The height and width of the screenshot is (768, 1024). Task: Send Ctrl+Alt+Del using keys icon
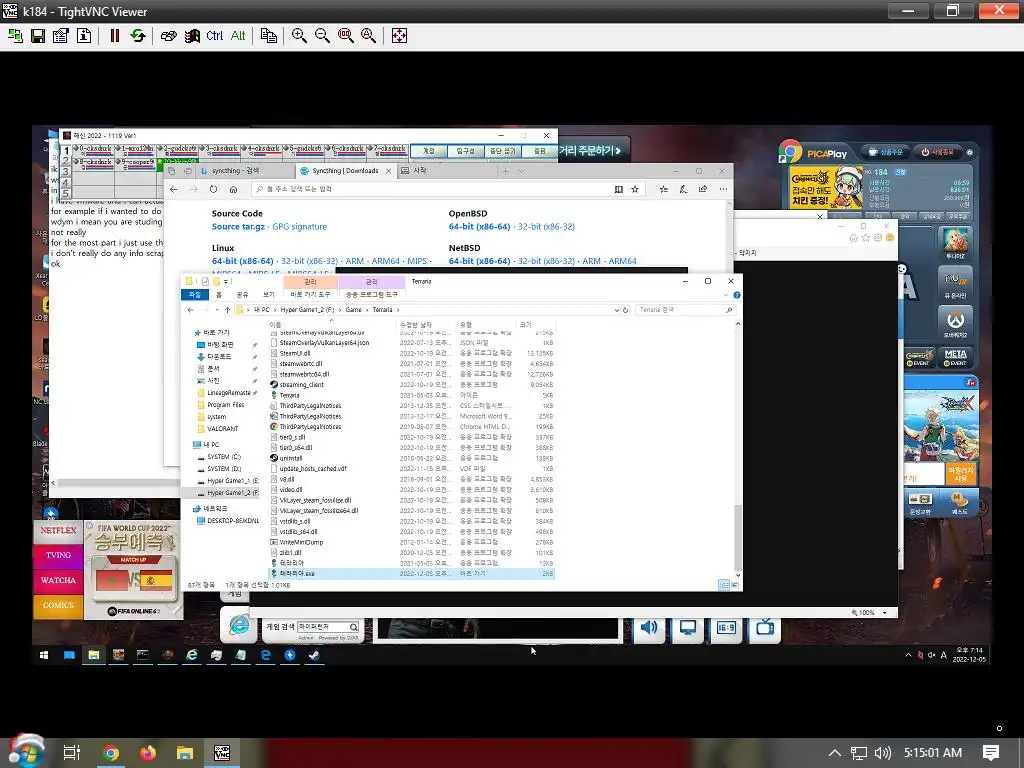coord(168,36)
